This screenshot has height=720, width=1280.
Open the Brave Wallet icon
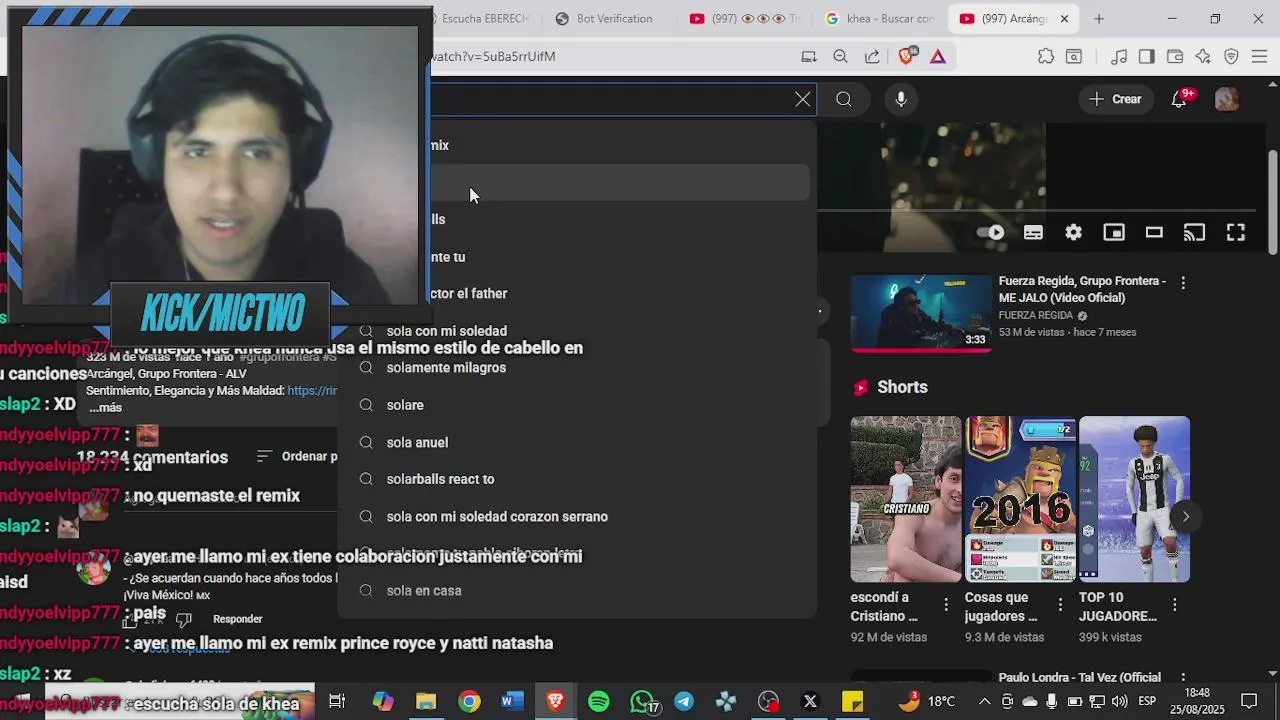[1175, 56]
